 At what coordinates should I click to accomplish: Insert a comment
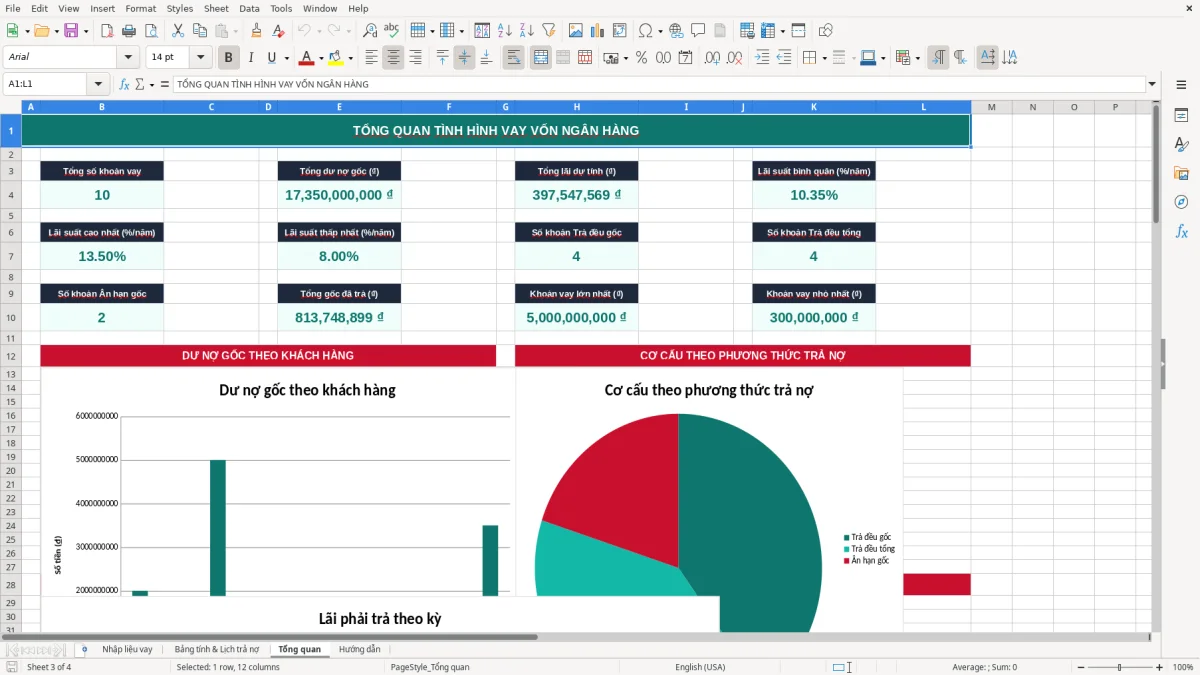click(x=698, y=31)
